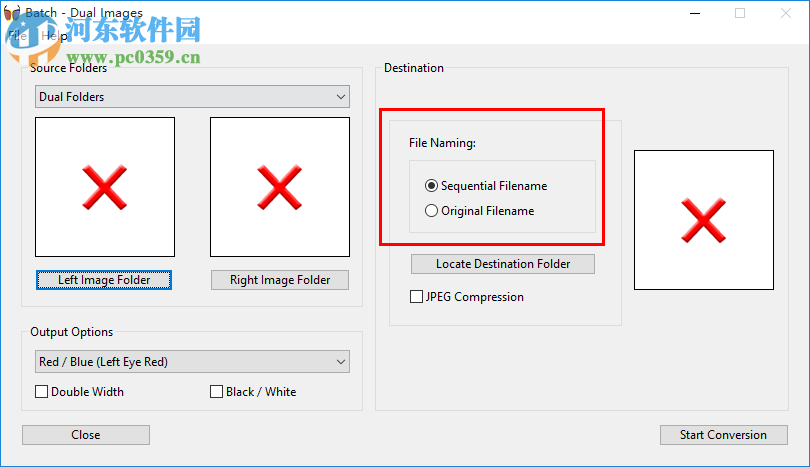Click Locate Destination Folder
The height and width of the screenshot is (467, 810).
[x=503, y=264]
